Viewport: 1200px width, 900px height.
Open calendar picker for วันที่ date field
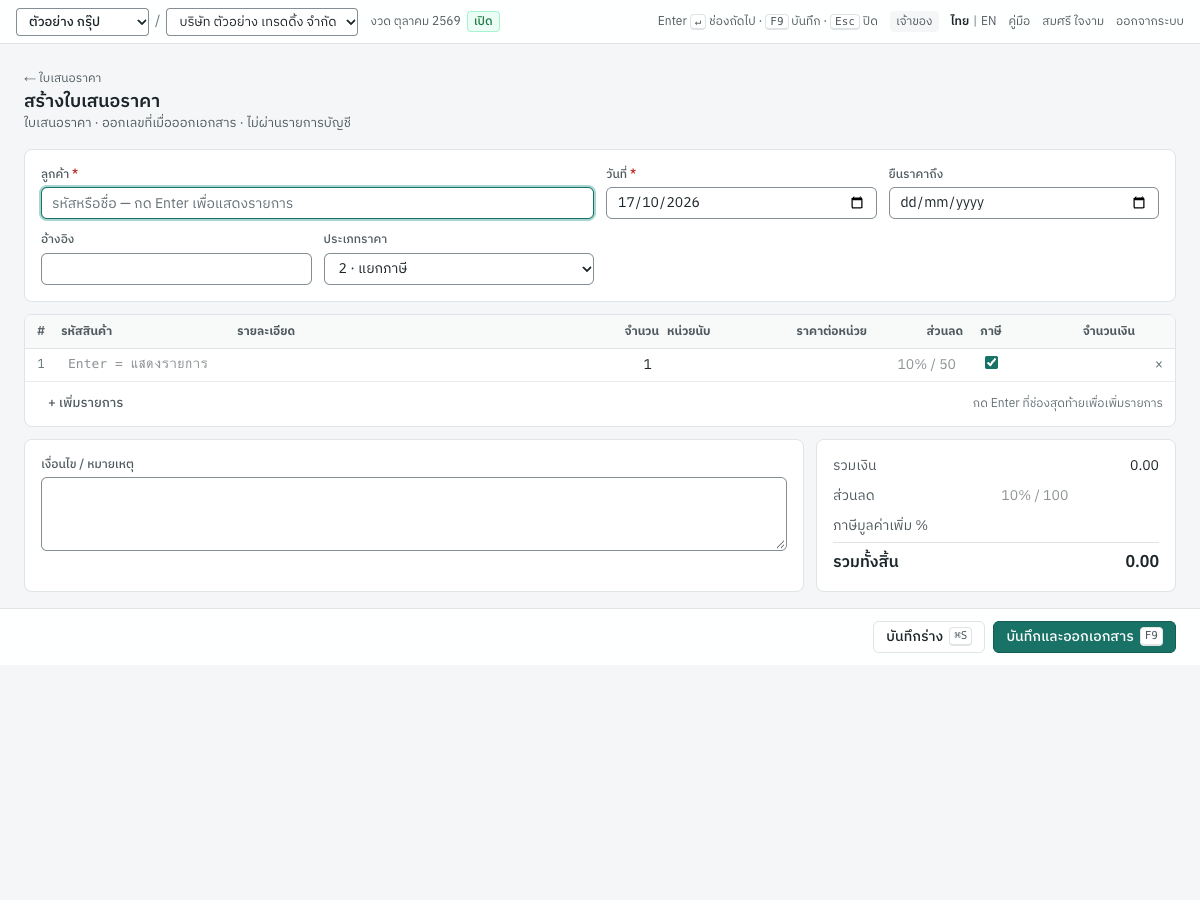857,203
